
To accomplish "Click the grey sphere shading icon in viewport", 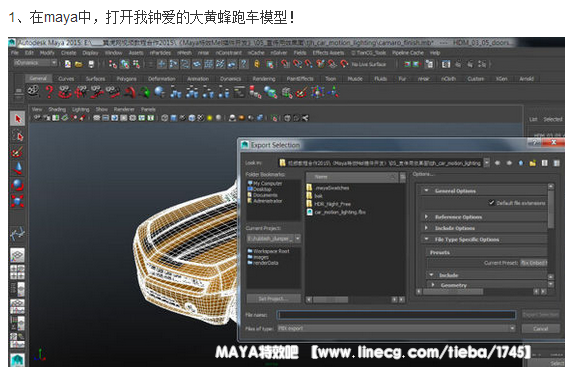I will [218, 118].
